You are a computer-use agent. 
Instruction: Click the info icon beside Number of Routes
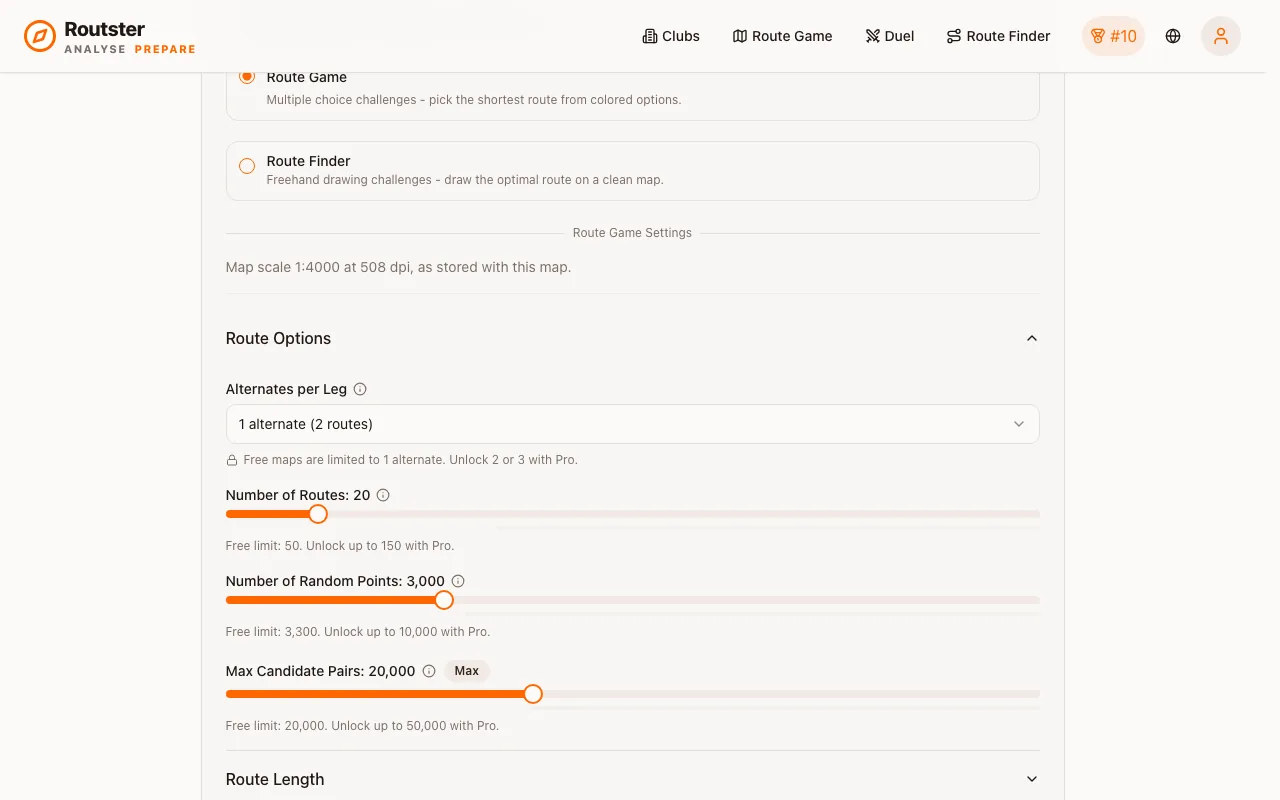[383, 495]
